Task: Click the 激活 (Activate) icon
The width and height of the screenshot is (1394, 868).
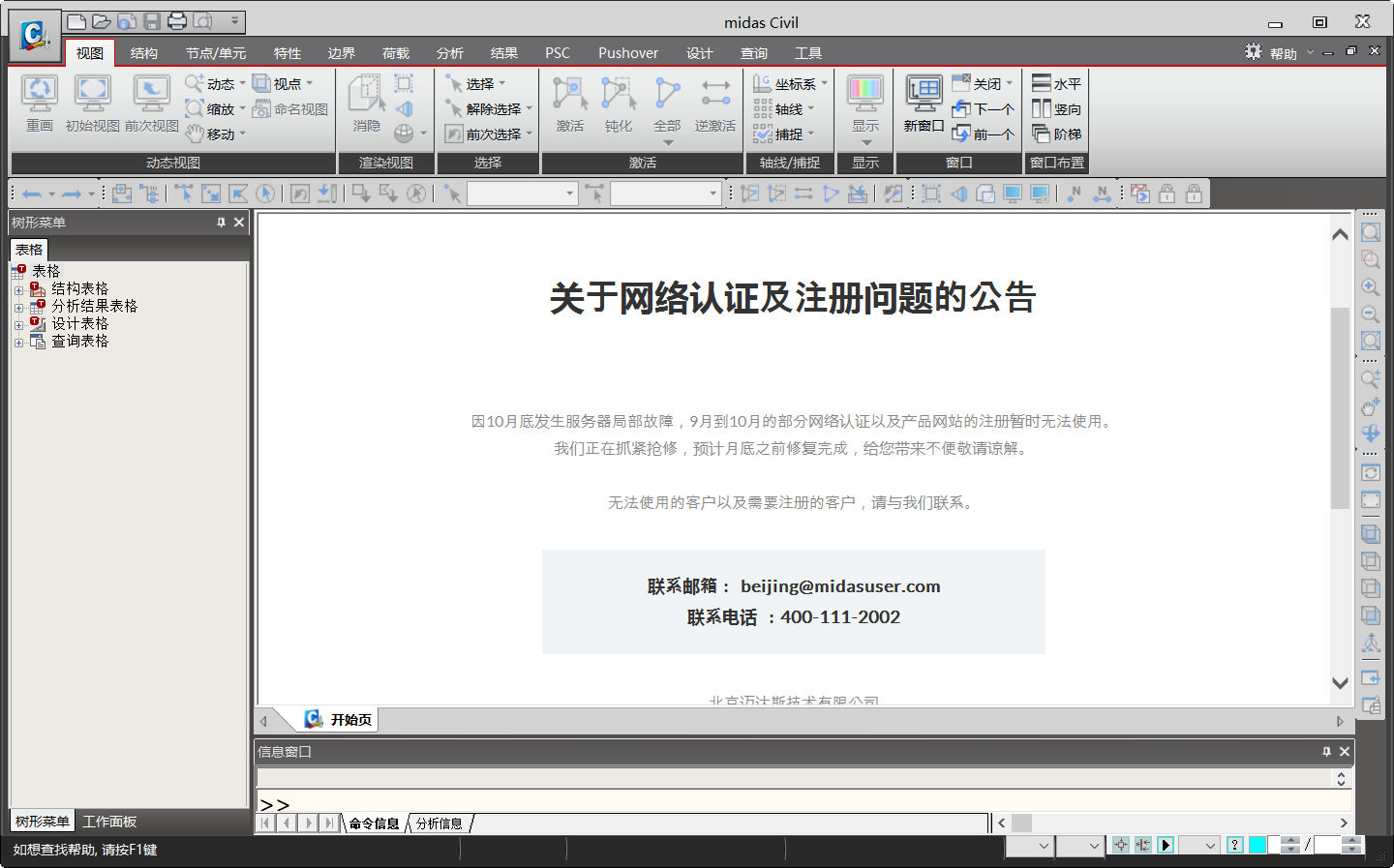Action: point(570,104)
